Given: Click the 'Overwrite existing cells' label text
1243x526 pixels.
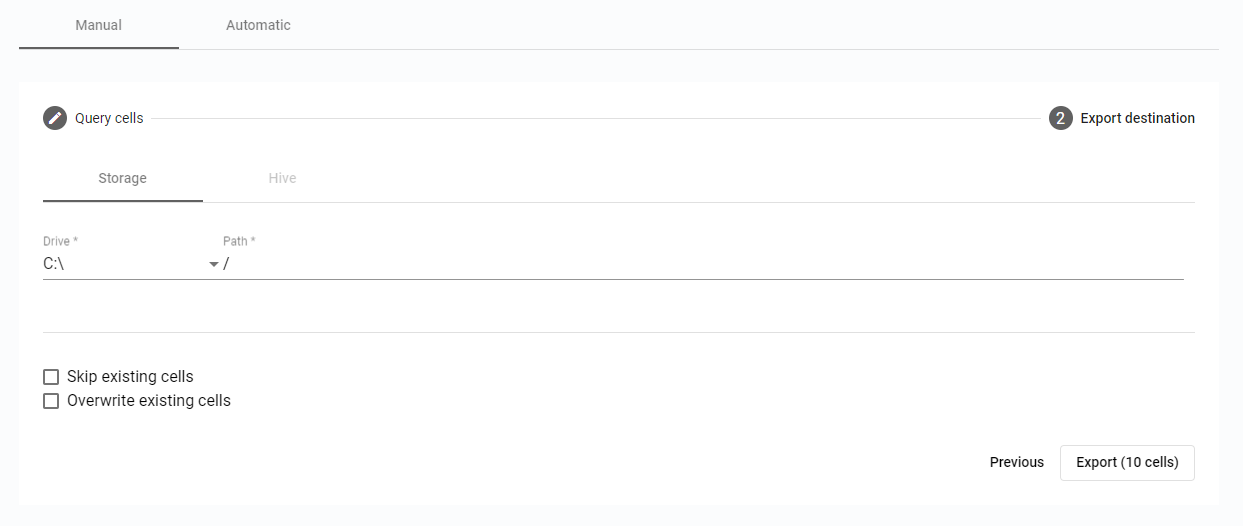Looking at the screenshot, I should coord(149,401).
